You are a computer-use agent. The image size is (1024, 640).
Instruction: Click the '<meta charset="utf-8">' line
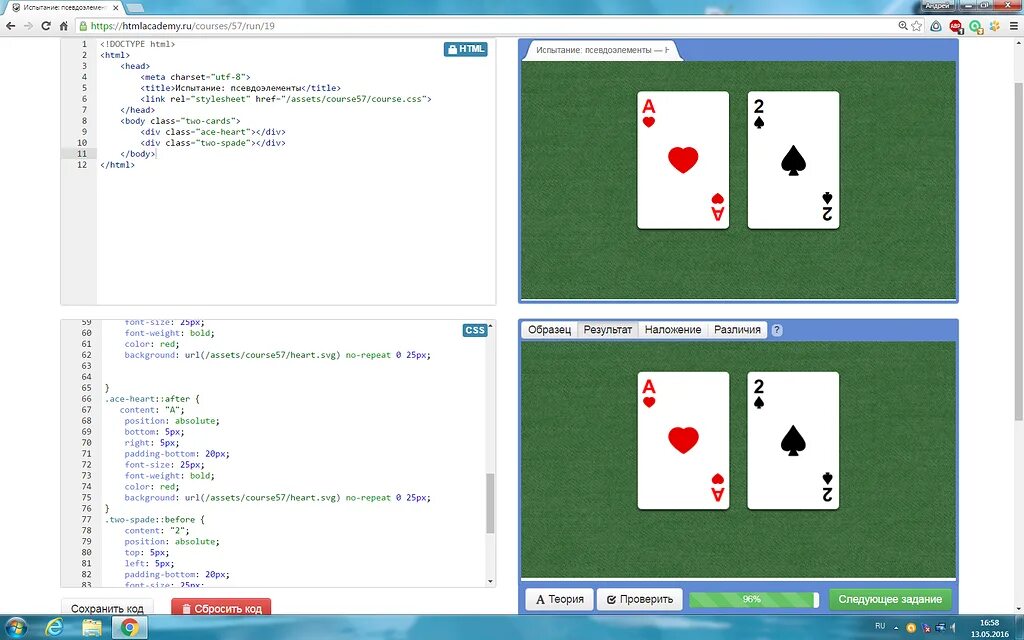click(x=195, y=77)
